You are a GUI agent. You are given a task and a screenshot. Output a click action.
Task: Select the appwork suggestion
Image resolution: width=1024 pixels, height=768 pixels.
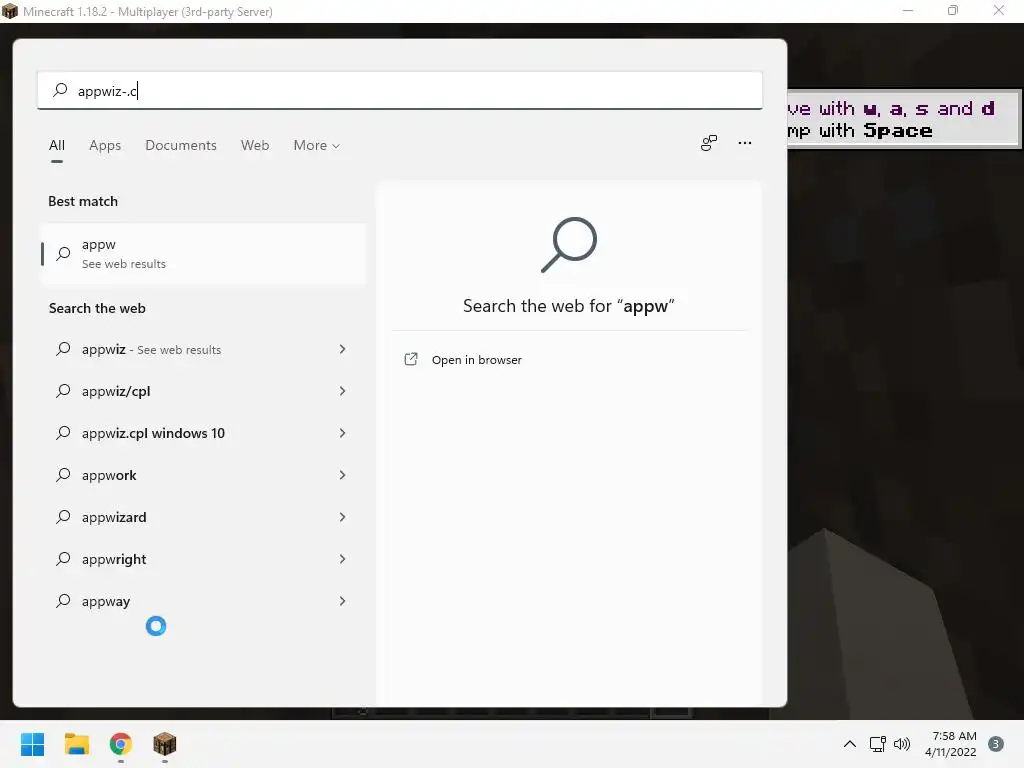[203, 475]
